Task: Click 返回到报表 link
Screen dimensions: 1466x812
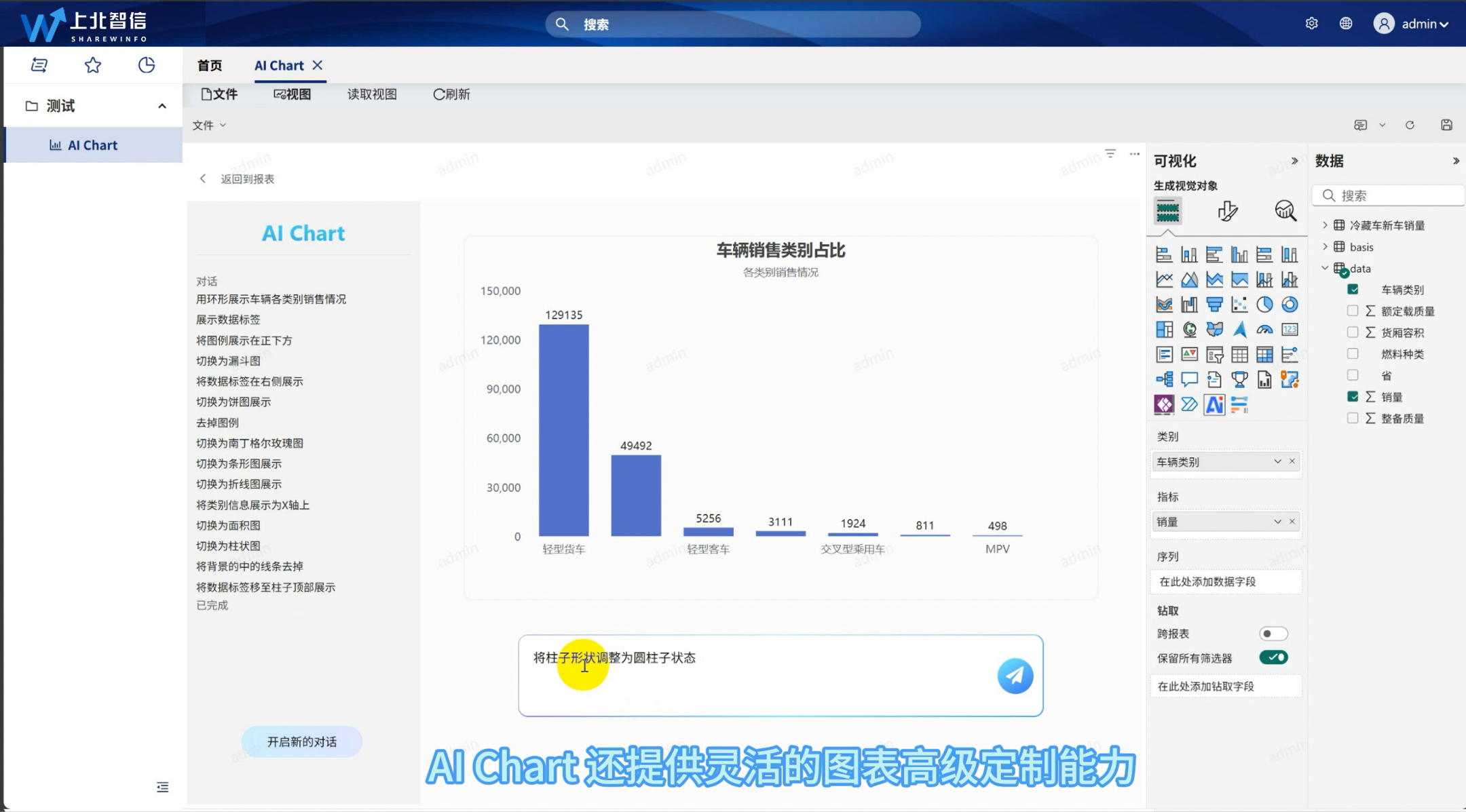Action: (247, 179)
